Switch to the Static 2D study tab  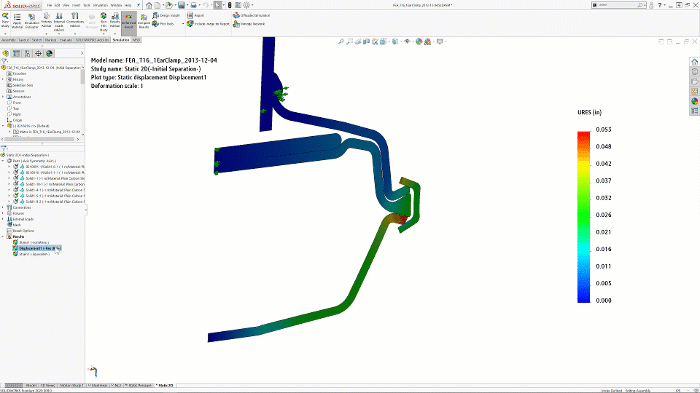[x=166, y=385]
